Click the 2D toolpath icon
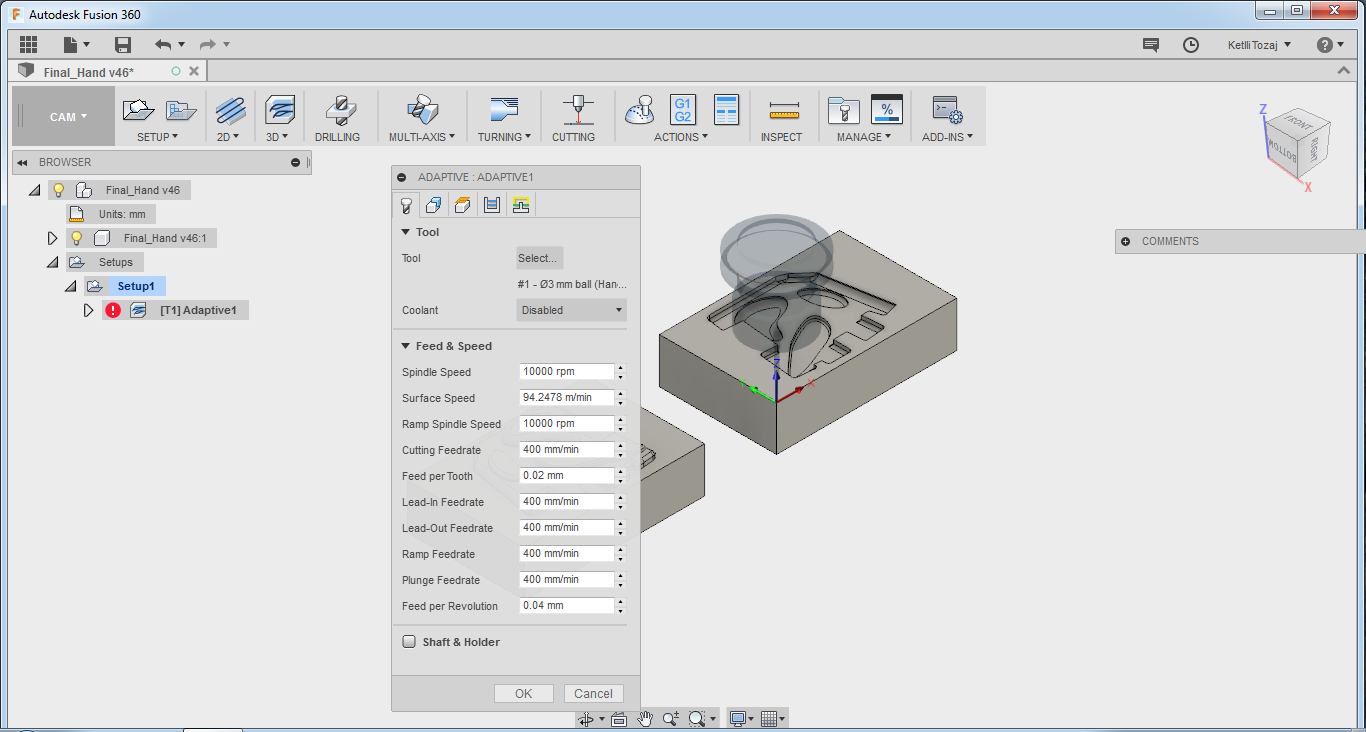The width and height of the screenshot is (1366, 732). [x=230, y=110]
